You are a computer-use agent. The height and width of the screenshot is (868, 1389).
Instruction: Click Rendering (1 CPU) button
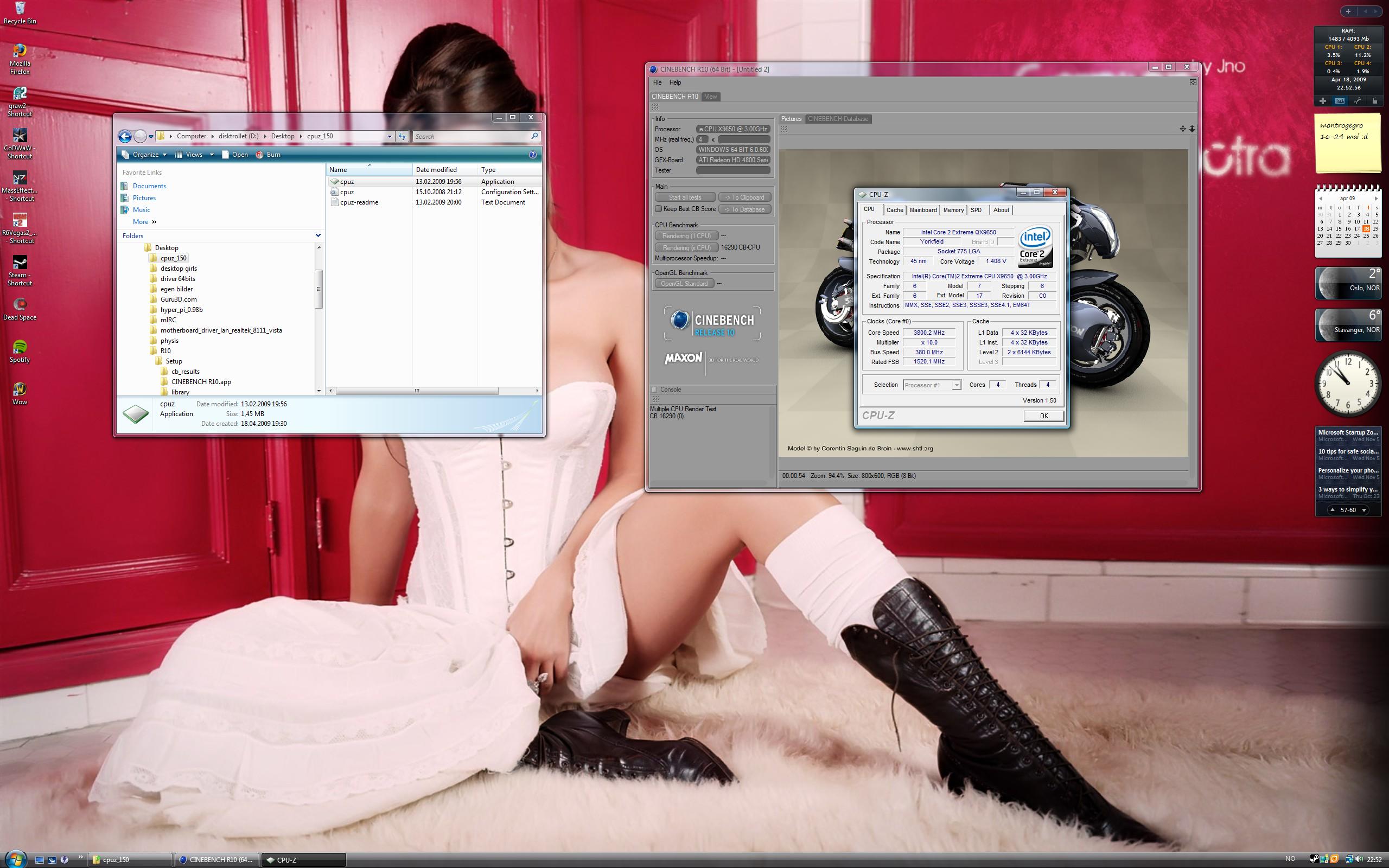pos(686,236)
